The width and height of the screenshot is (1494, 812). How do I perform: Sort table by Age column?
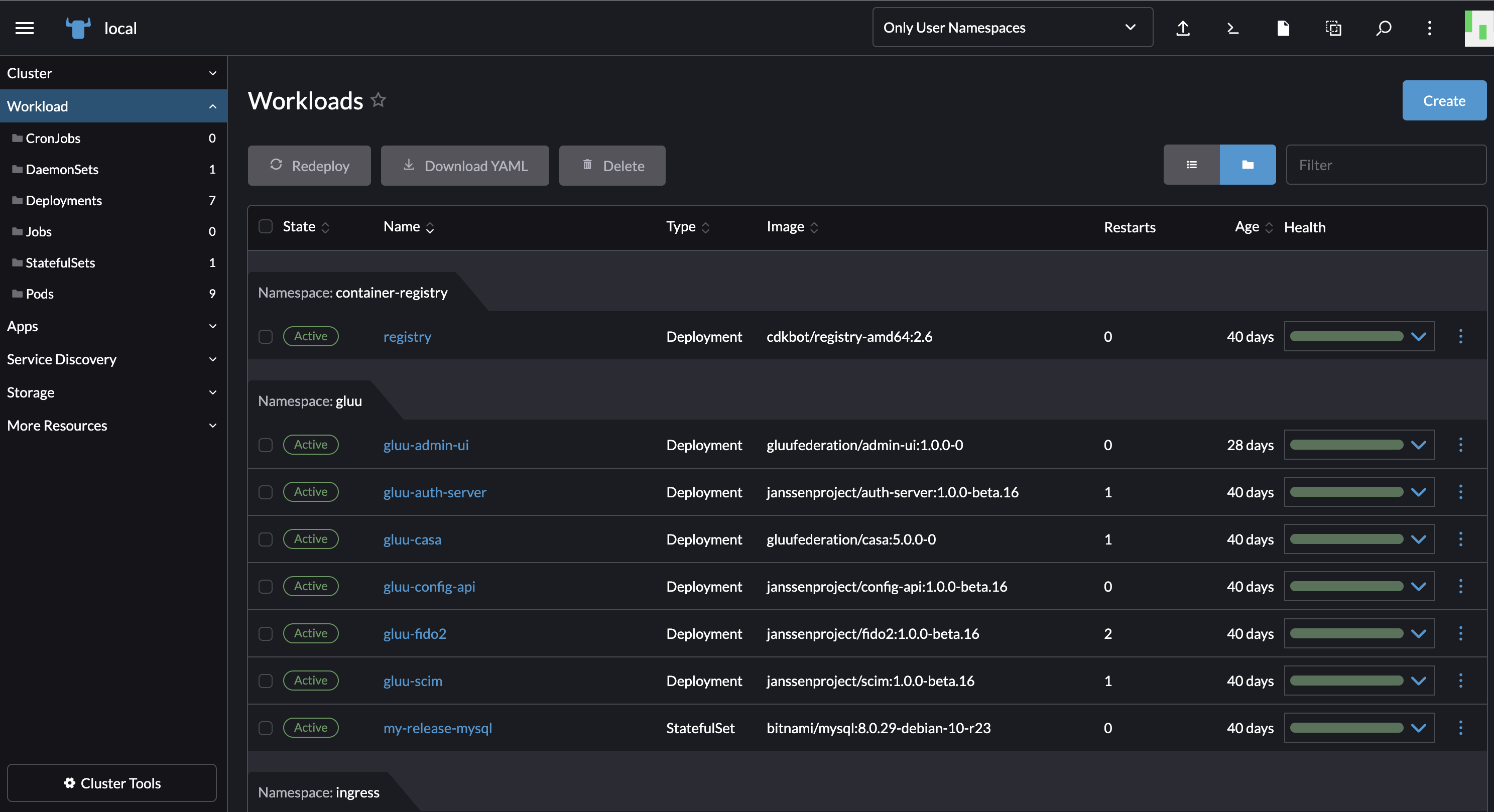pyautogui.click(x=1254, y=227)
